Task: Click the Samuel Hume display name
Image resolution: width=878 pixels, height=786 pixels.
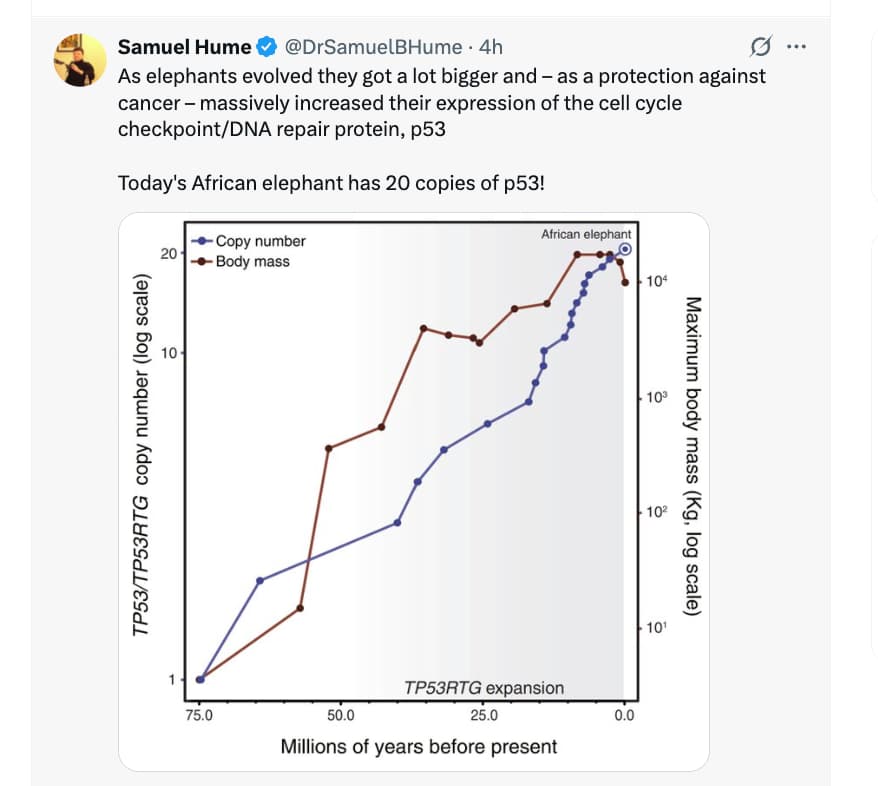Action: [184, 47]
